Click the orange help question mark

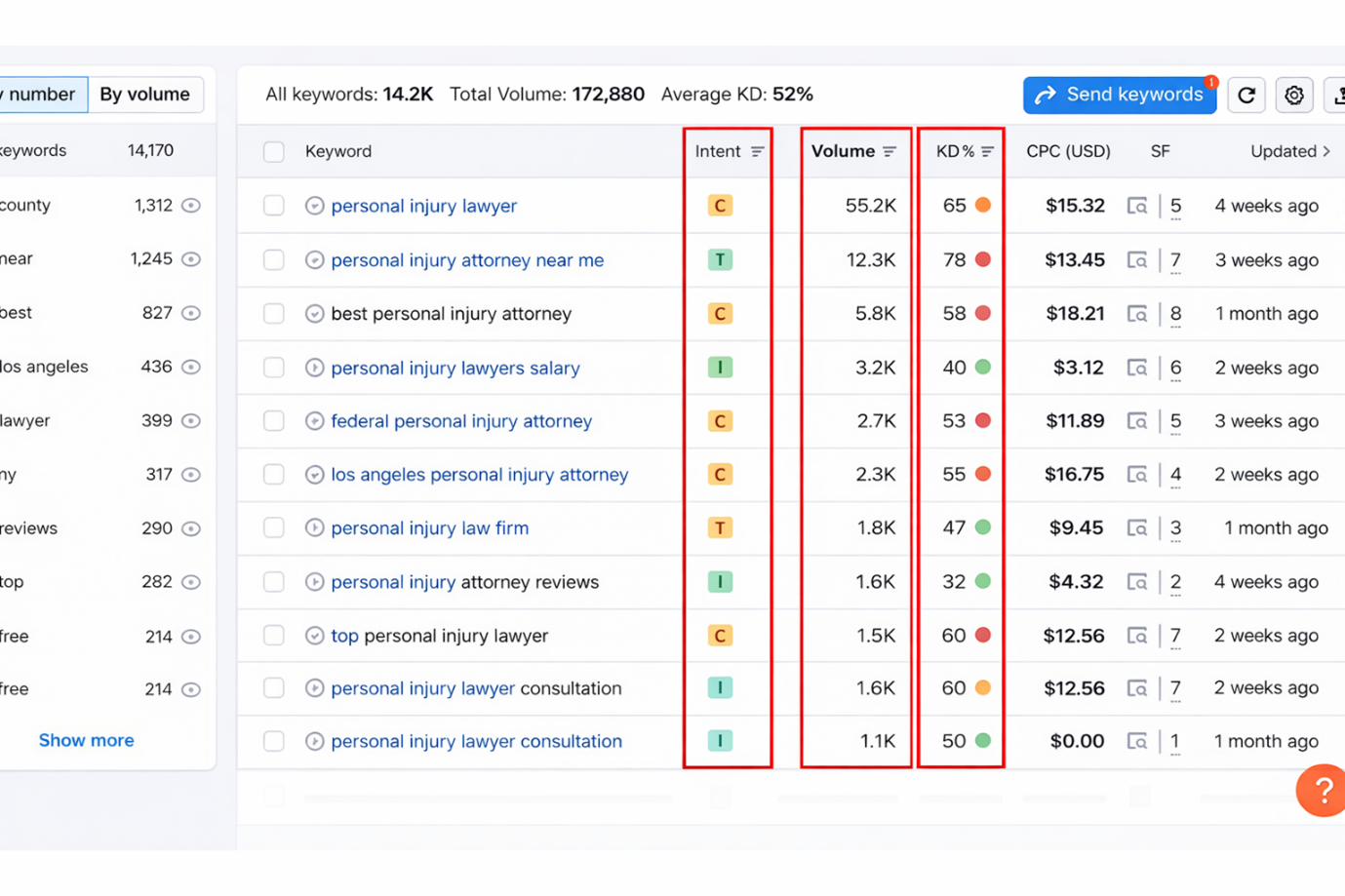(1322, 791)
